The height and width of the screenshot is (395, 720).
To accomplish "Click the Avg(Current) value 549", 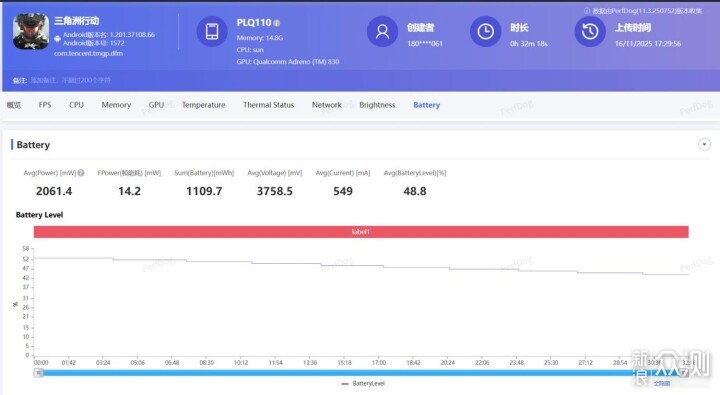I will (x=343, y=191).
